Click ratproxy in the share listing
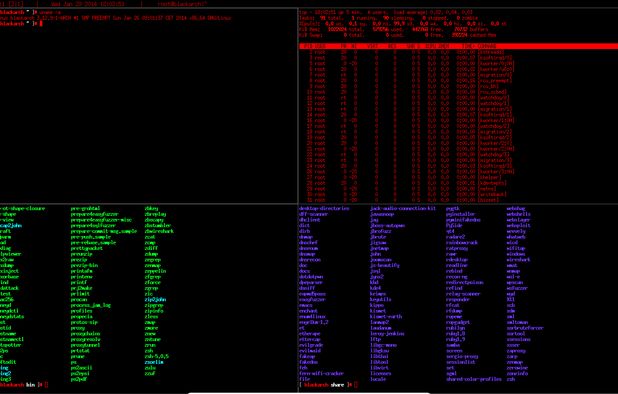This screenshot has height=394, width=618. pyautogui.click(x=457, y=248)
